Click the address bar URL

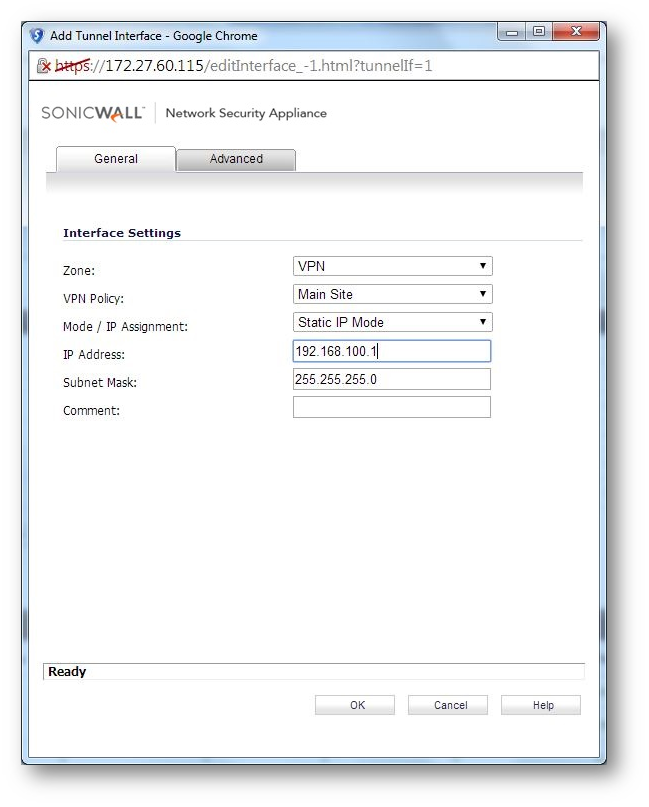click(x=243, y=66)
